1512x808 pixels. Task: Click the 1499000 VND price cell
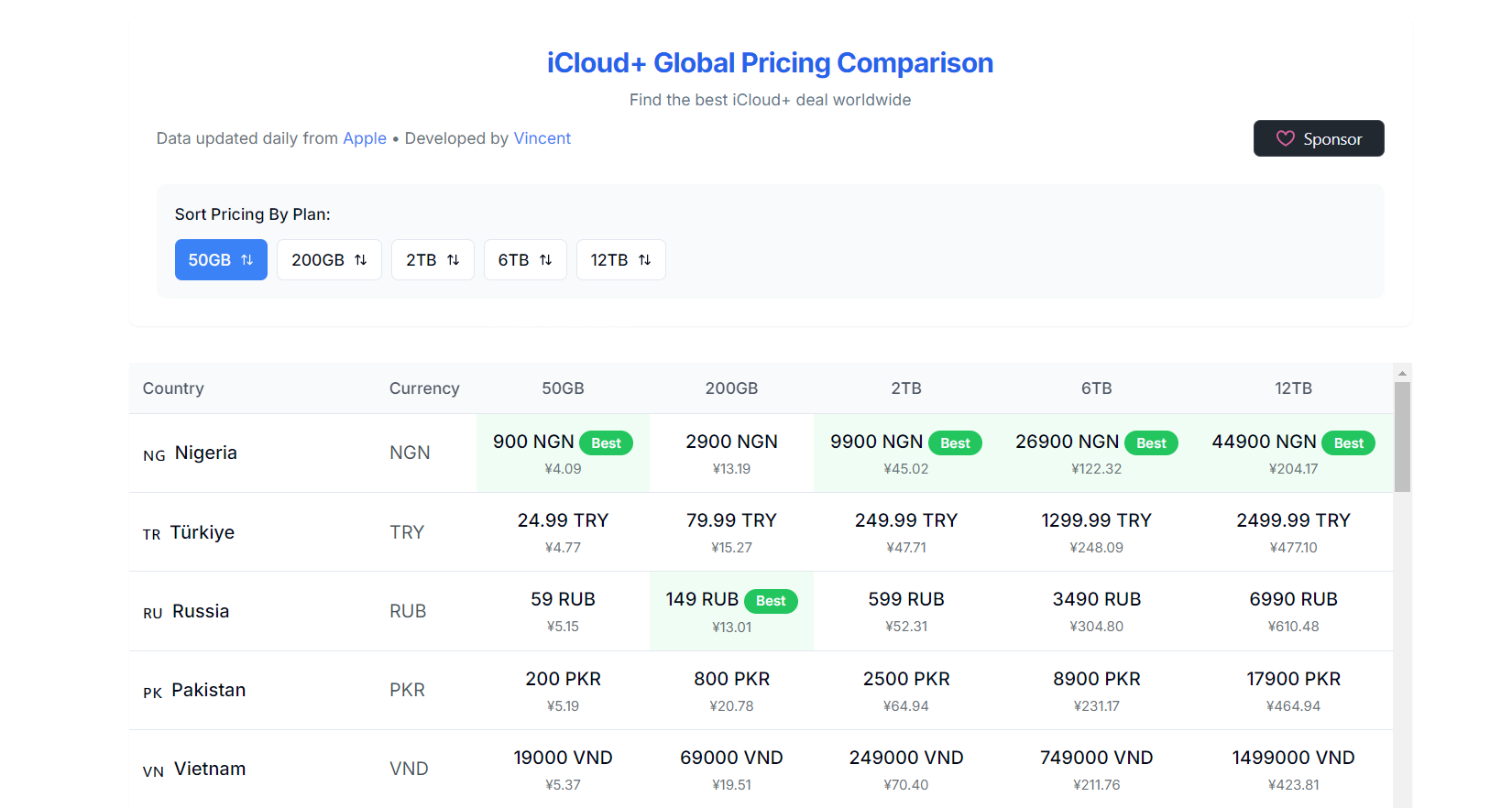1293,770
